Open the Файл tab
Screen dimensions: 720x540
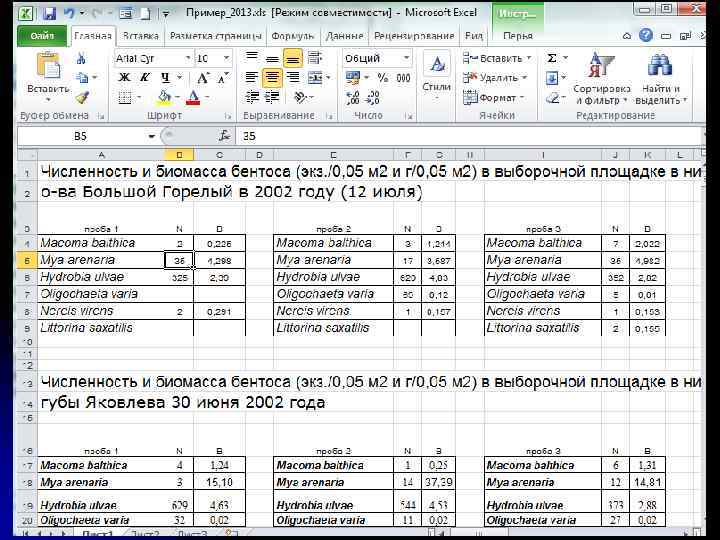pyautogui.click(x=42, y=35)
